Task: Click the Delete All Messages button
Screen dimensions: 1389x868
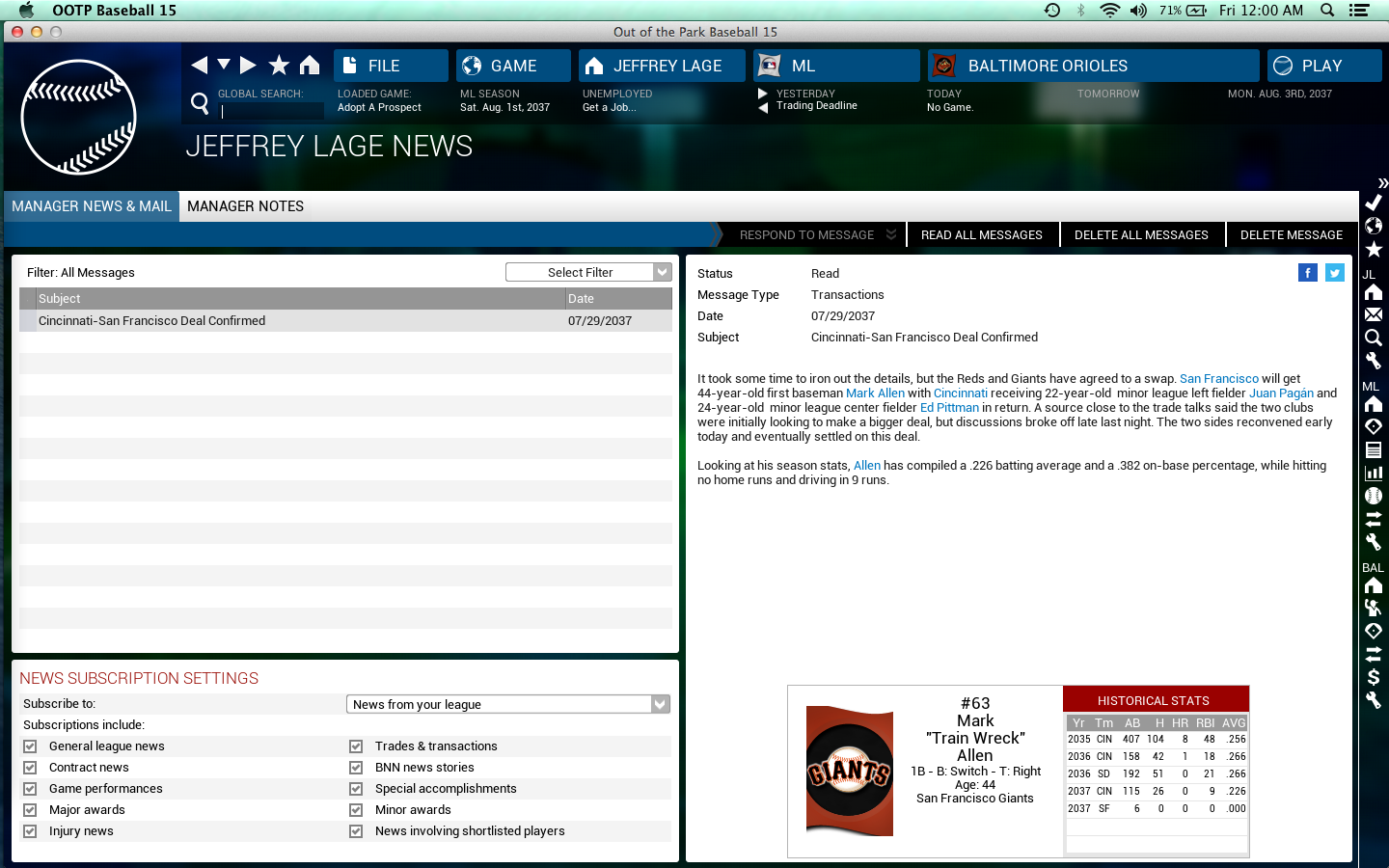Action: click(1141, 235)
